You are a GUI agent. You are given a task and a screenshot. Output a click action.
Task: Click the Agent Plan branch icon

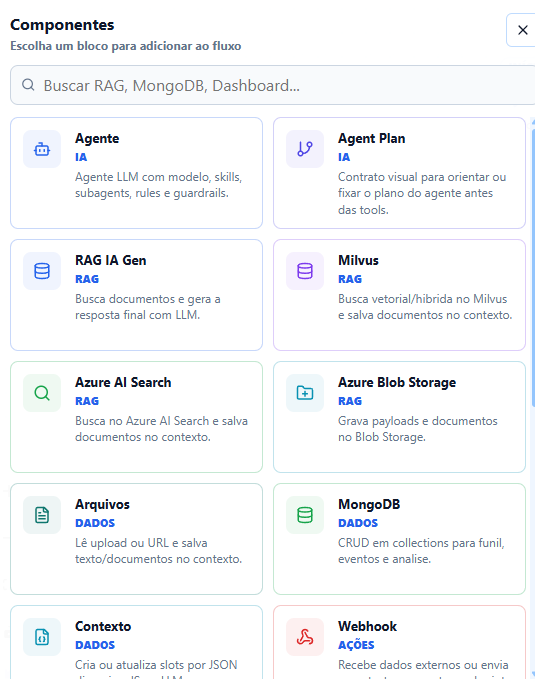click(x=305, y=149)
